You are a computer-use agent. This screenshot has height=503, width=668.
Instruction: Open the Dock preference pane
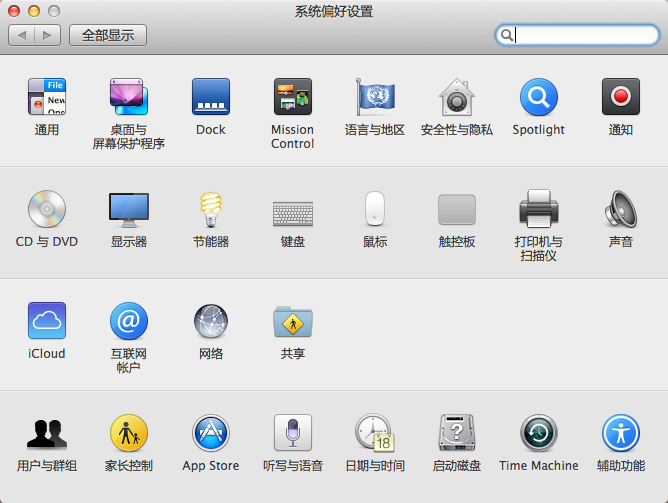[211, 97]
